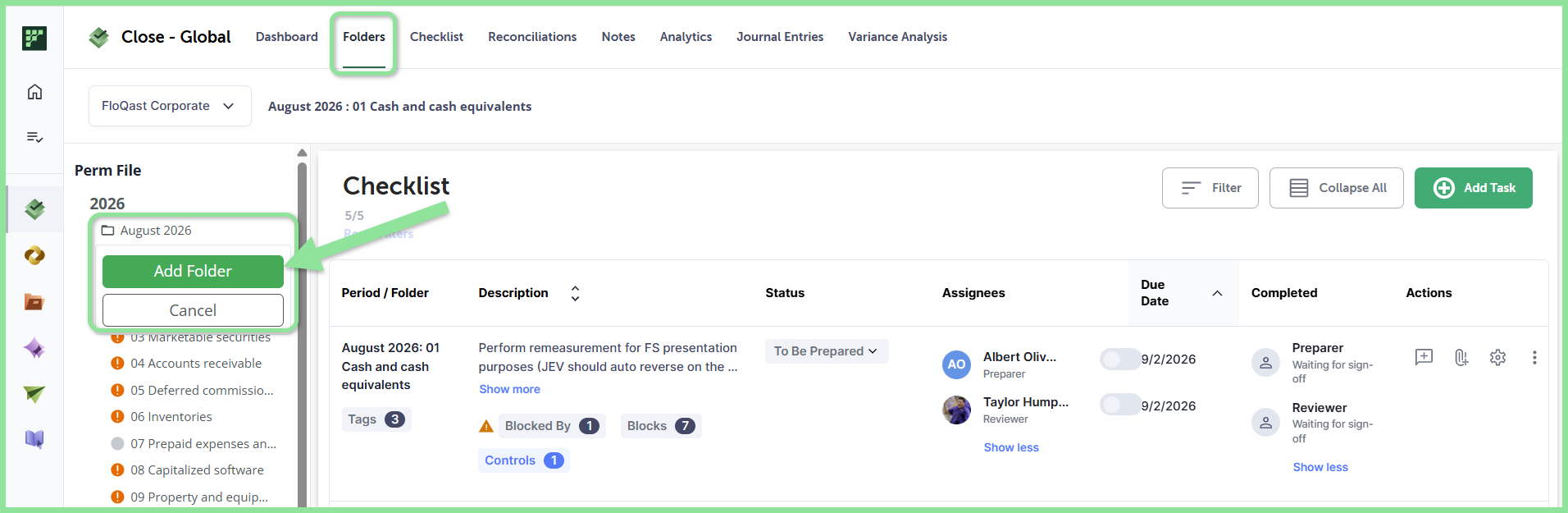Click the Reviewer sign-off person icon

click(1265, 422)
